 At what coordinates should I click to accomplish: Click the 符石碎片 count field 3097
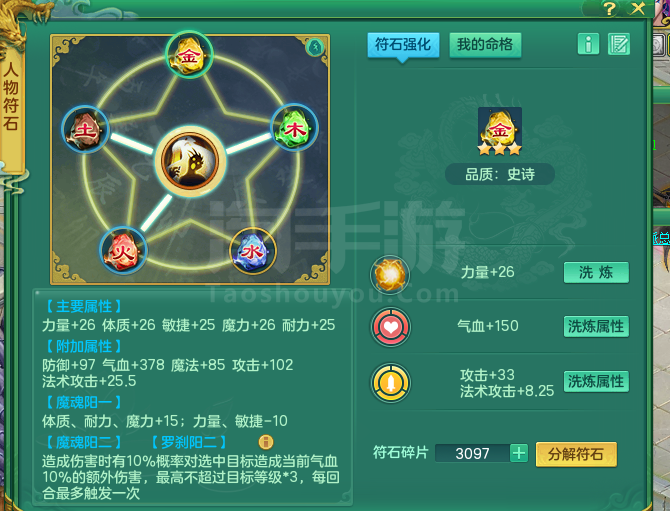pos(472,453)
